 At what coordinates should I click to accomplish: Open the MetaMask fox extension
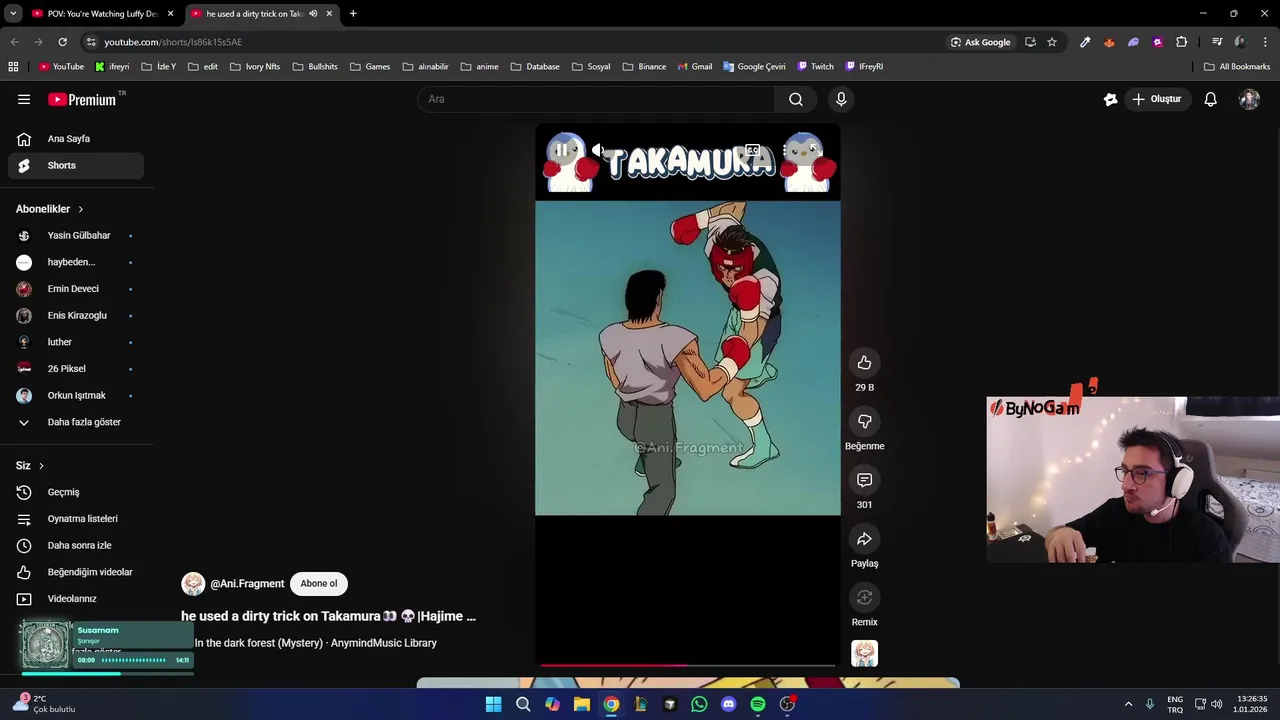point(1109,42)
